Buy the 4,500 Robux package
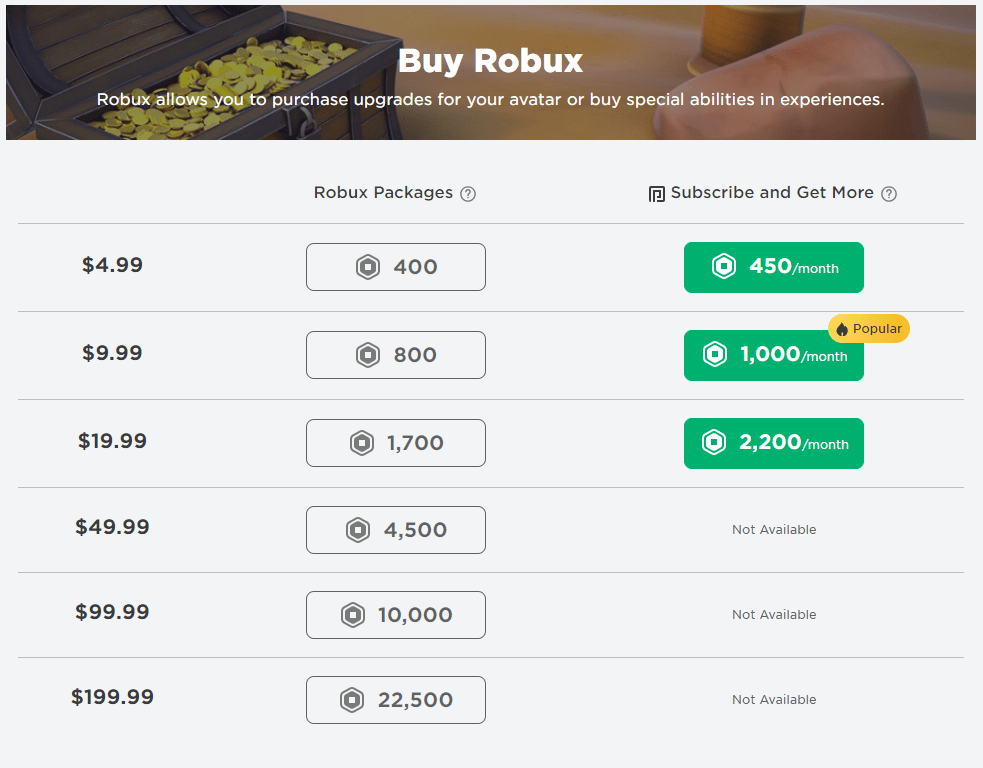Viewport: 983px width, 768px height. tap(396, 530)
